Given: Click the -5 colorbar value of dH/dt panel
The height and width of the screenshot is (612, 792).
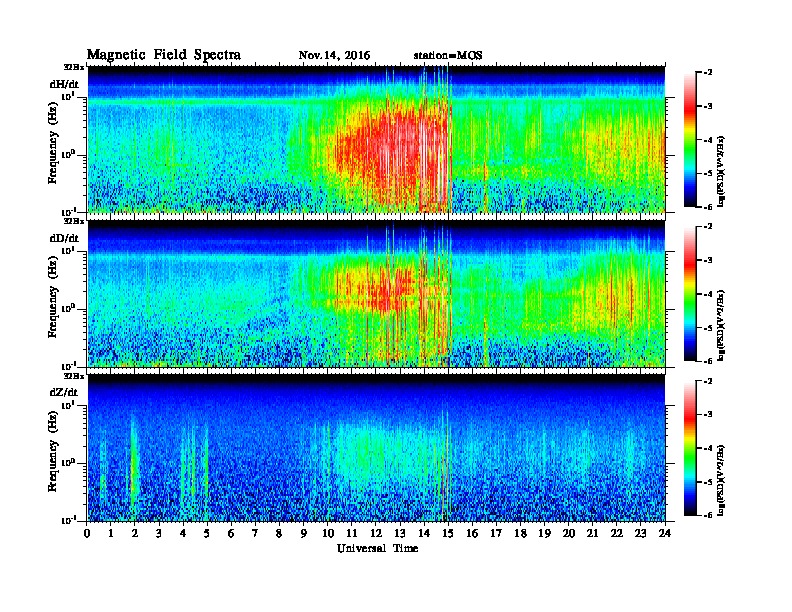Looking at the screenshot, I should pyautogui.click(x=708, y=173).
